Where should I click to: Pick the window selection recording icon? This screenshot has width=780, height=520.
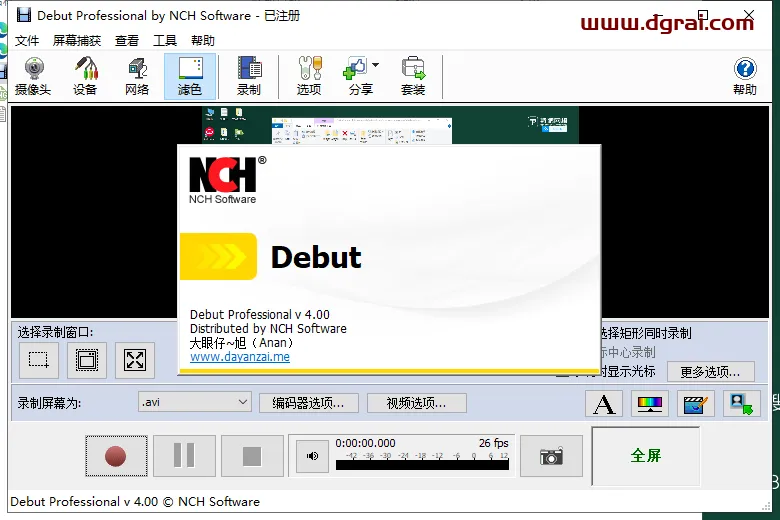87,360
